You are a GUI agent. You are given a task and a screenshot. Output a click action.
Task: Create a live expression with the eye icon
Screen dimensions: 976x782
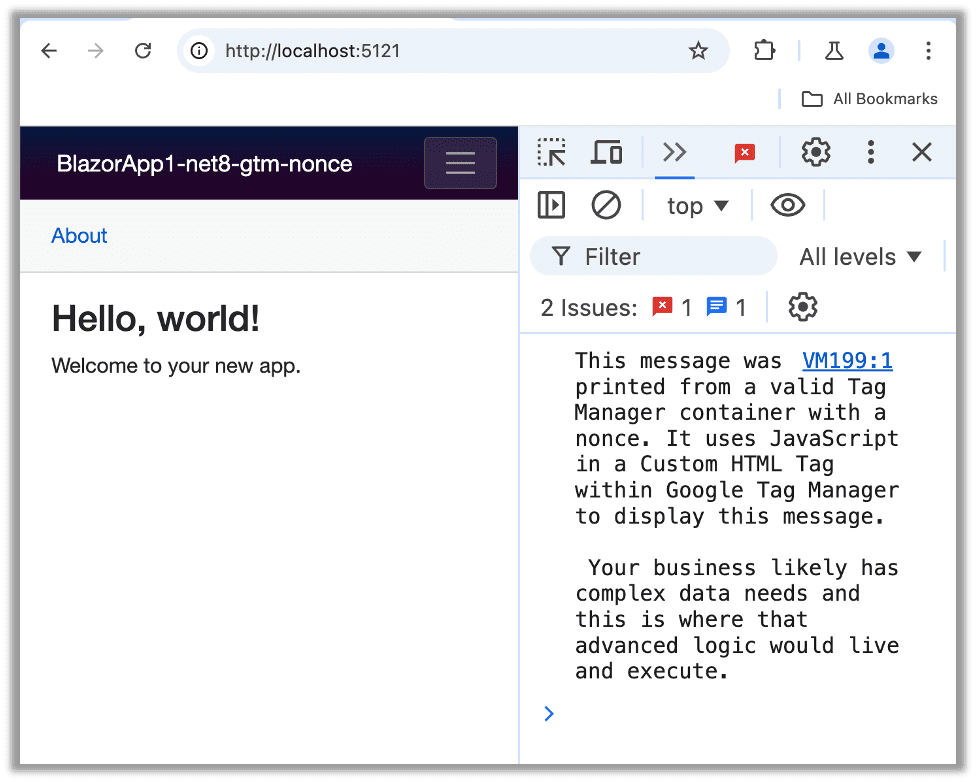788,205
